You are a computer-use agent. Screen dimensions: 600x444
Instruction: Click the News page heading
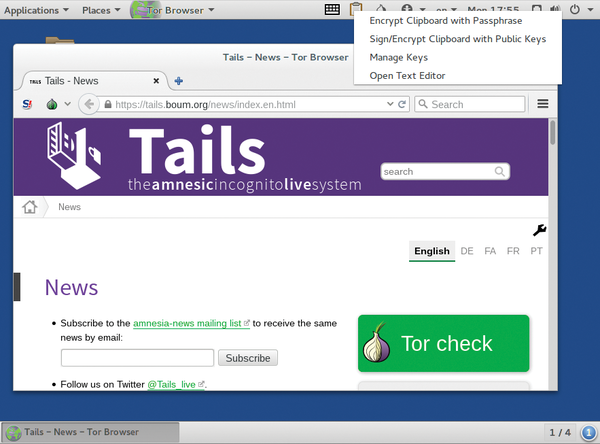[72, 287]
